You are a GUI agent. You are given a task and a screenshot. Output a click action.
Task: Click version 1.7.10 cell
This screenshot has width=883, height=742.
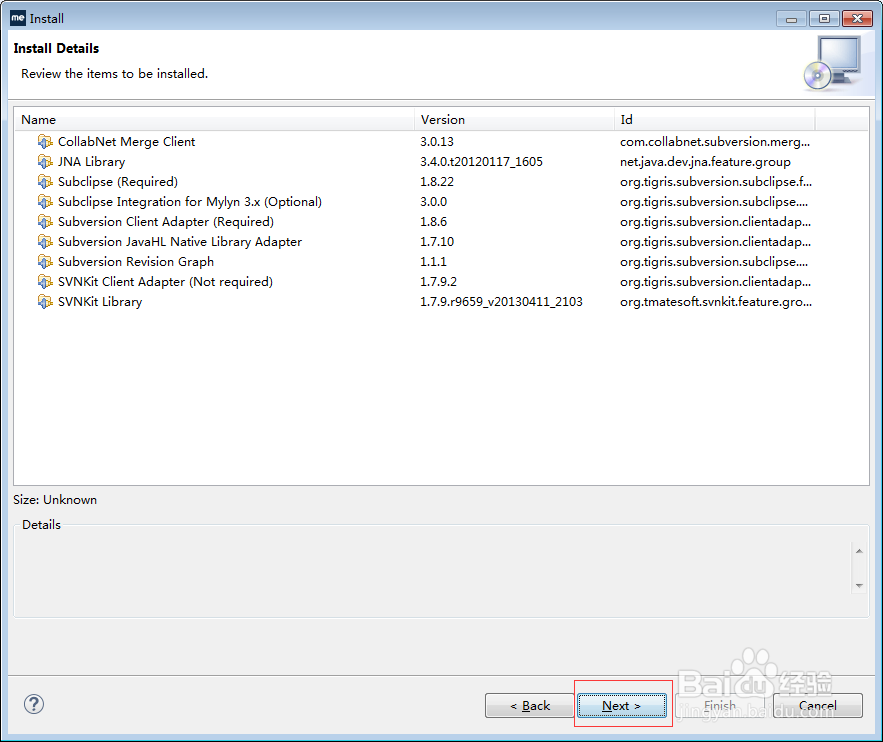pyautogui.click(x=436, y=242)
